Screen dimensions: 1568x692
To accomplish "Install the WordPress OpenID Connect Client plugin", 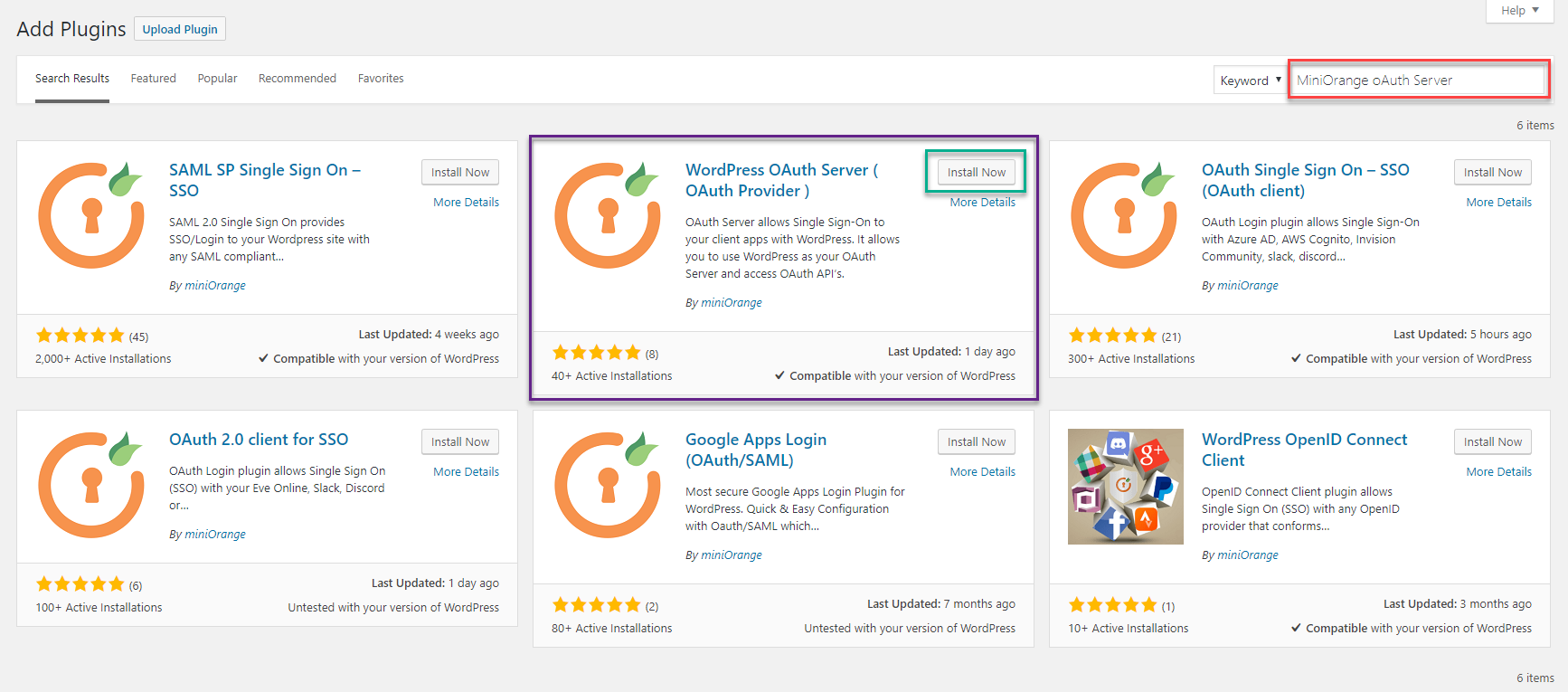I will point(1493,441).
